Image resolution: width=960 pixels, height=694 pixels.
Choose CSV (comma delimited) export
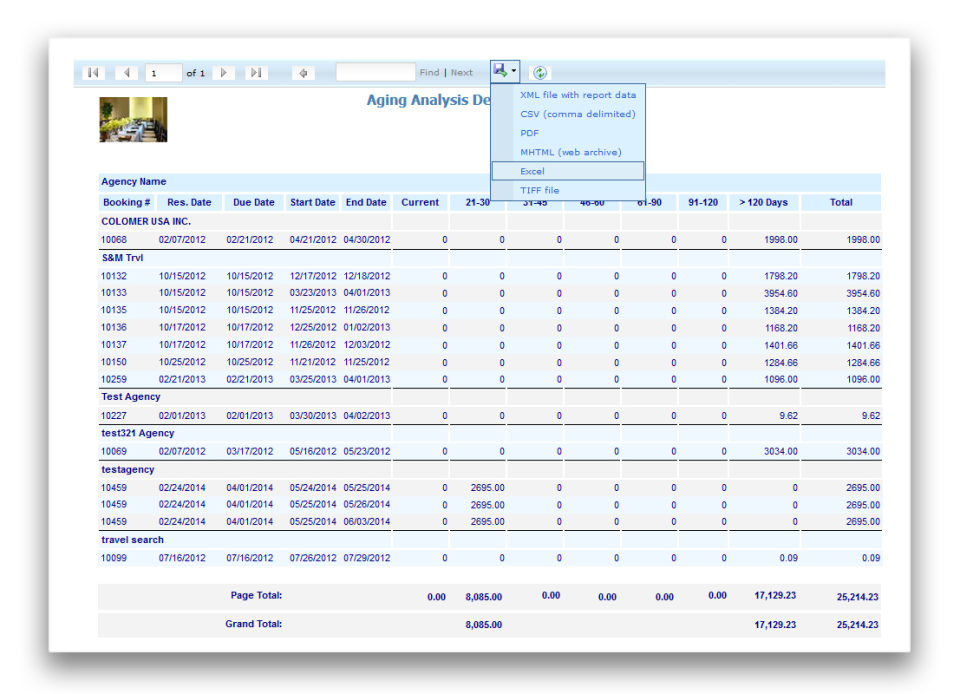coord(577,114)
